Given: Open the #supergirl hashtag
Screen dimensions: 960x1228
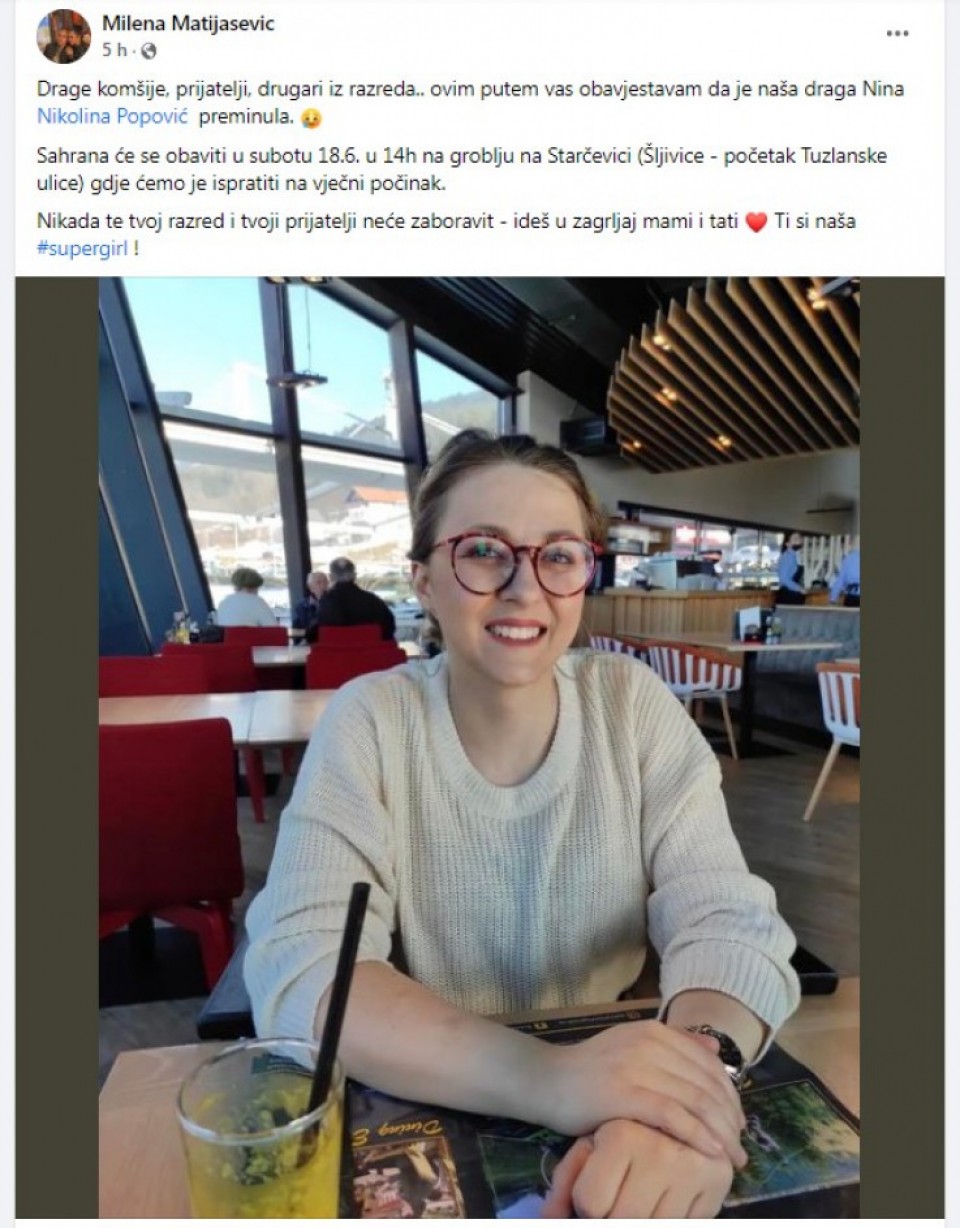Looking at the screenshot, I should point(81,248).
